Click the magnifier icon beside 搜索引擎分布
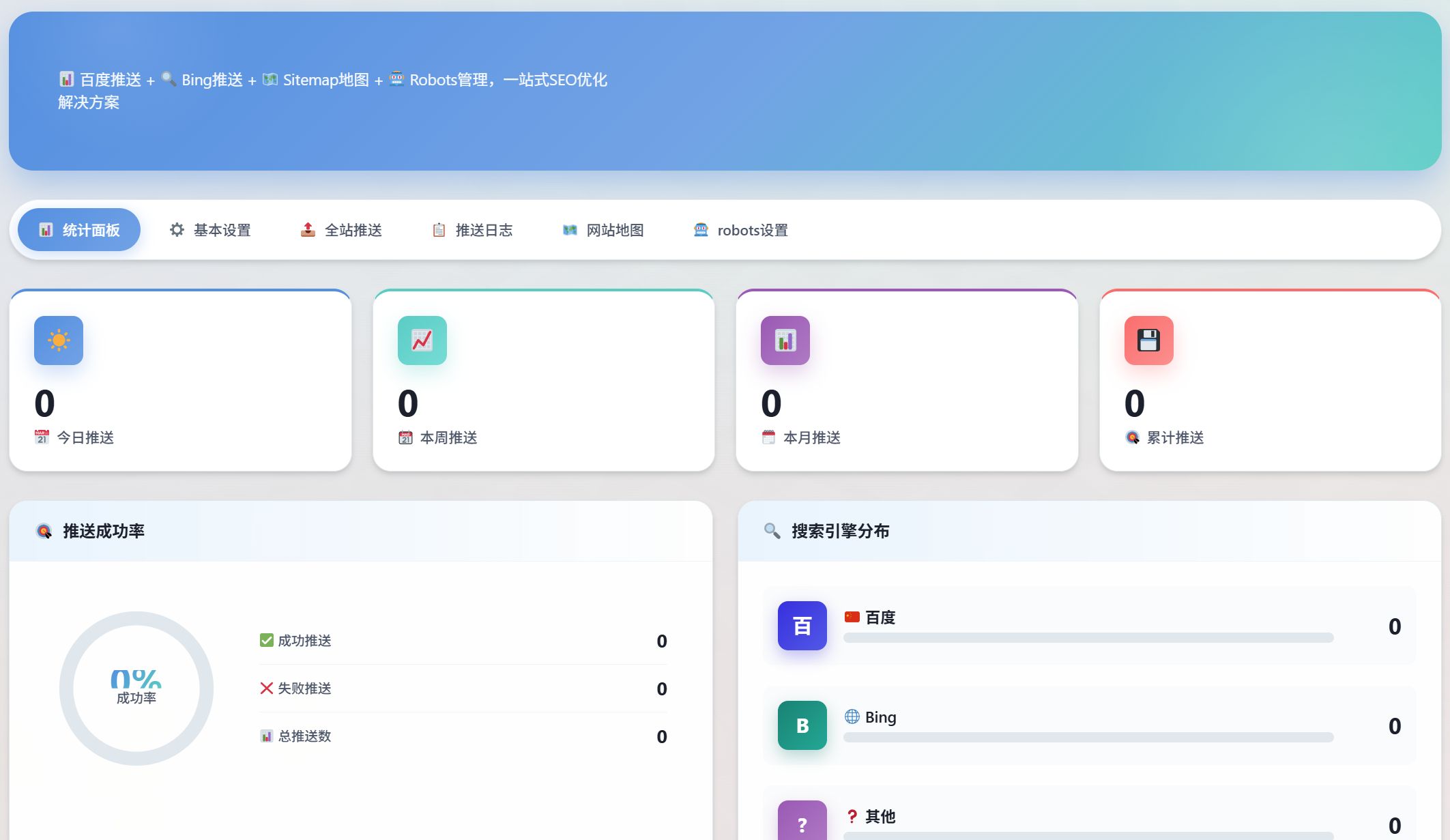The image size is (1450, 840). [x=772, y=531]
